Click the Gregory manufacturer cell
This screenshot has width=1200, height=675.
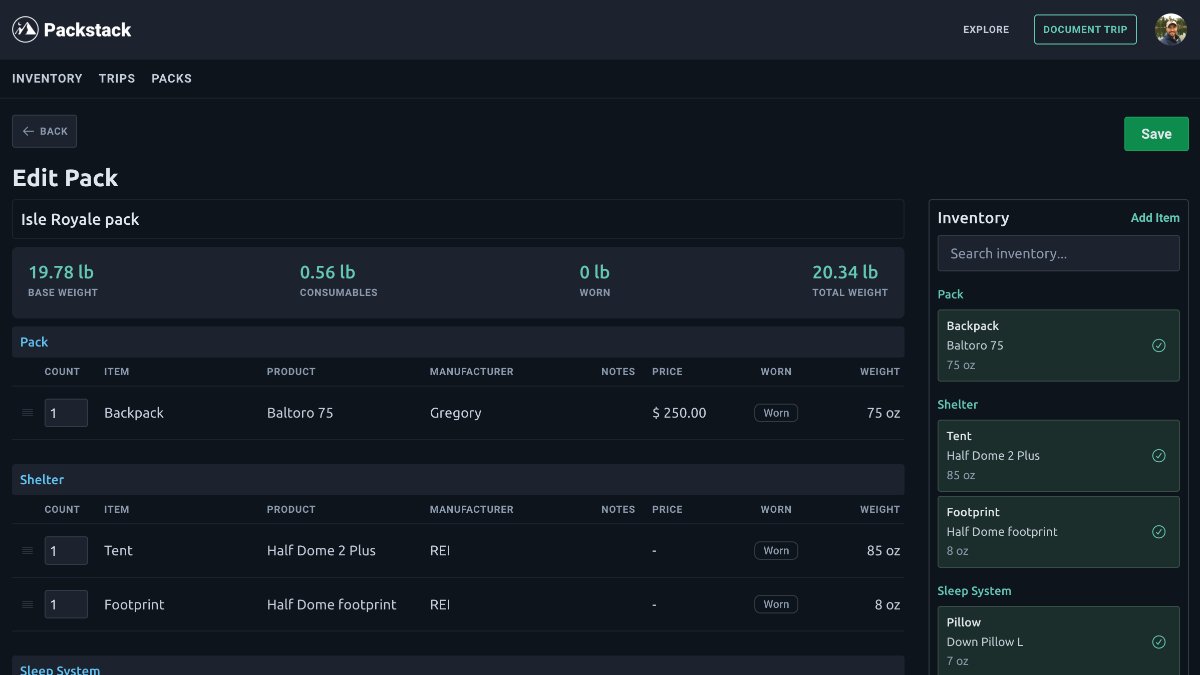456,413
